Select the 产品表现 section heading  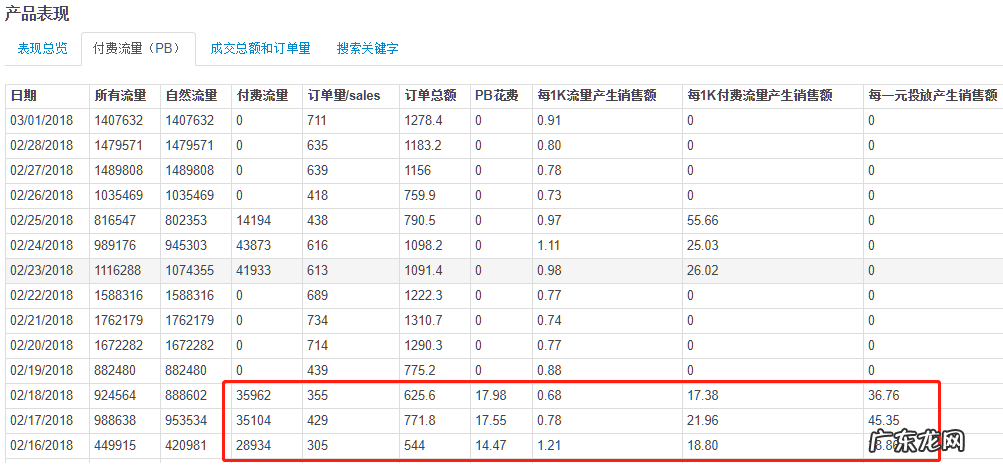[37, 13]
